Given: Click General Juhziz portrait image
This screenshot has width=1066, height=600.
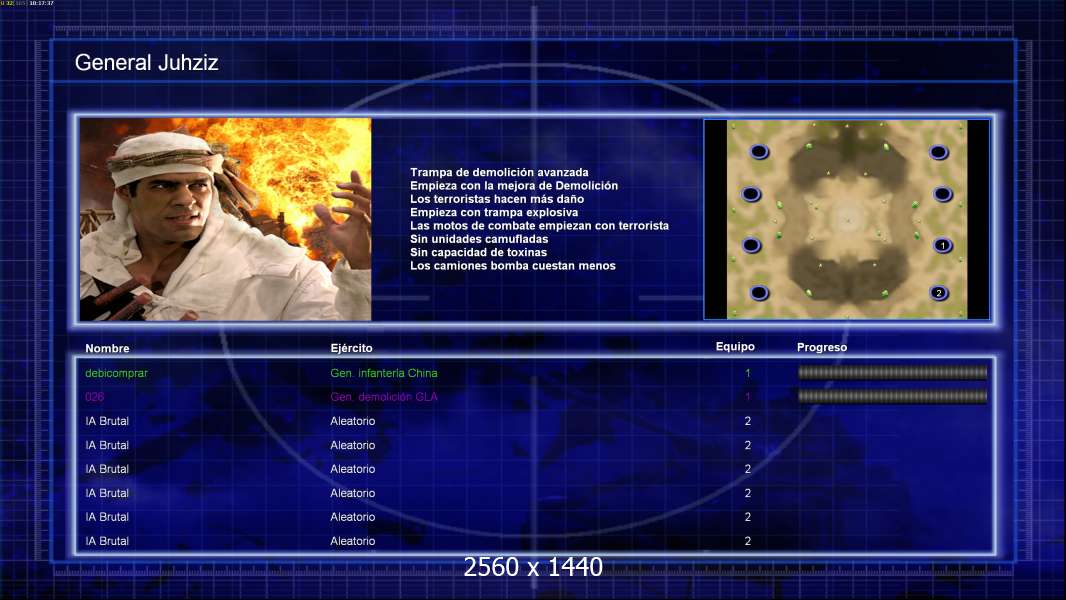Looking at the screenshot, I should 226,219.
